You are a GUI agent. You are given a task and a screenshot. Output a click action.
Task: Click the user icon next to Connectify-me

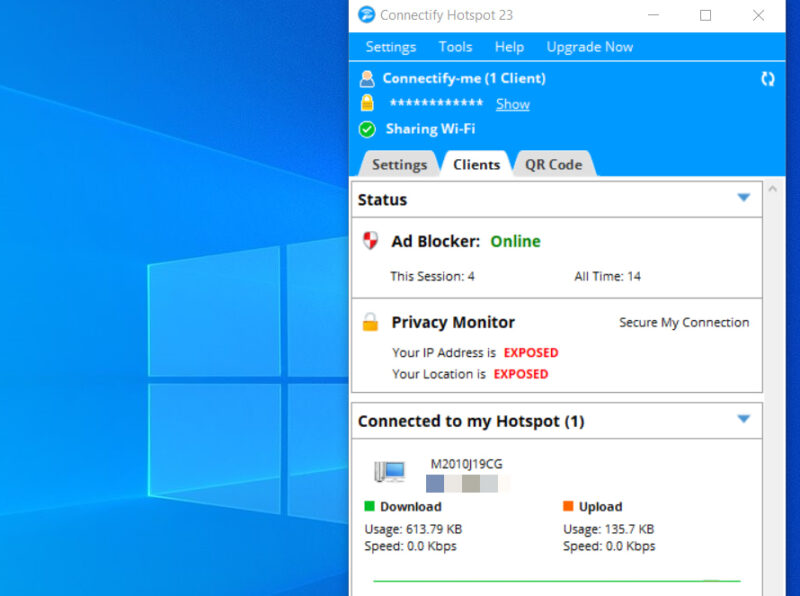pyautogui.click(x=367, y=79)
